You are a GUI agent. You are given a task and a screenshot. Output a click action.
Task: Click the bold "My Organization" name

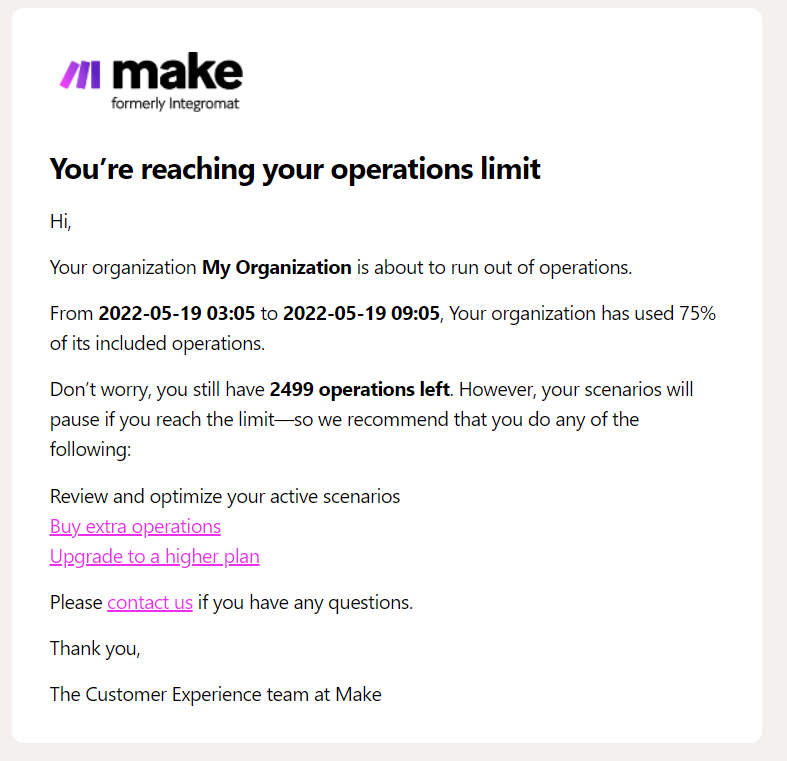click(277, 268)
